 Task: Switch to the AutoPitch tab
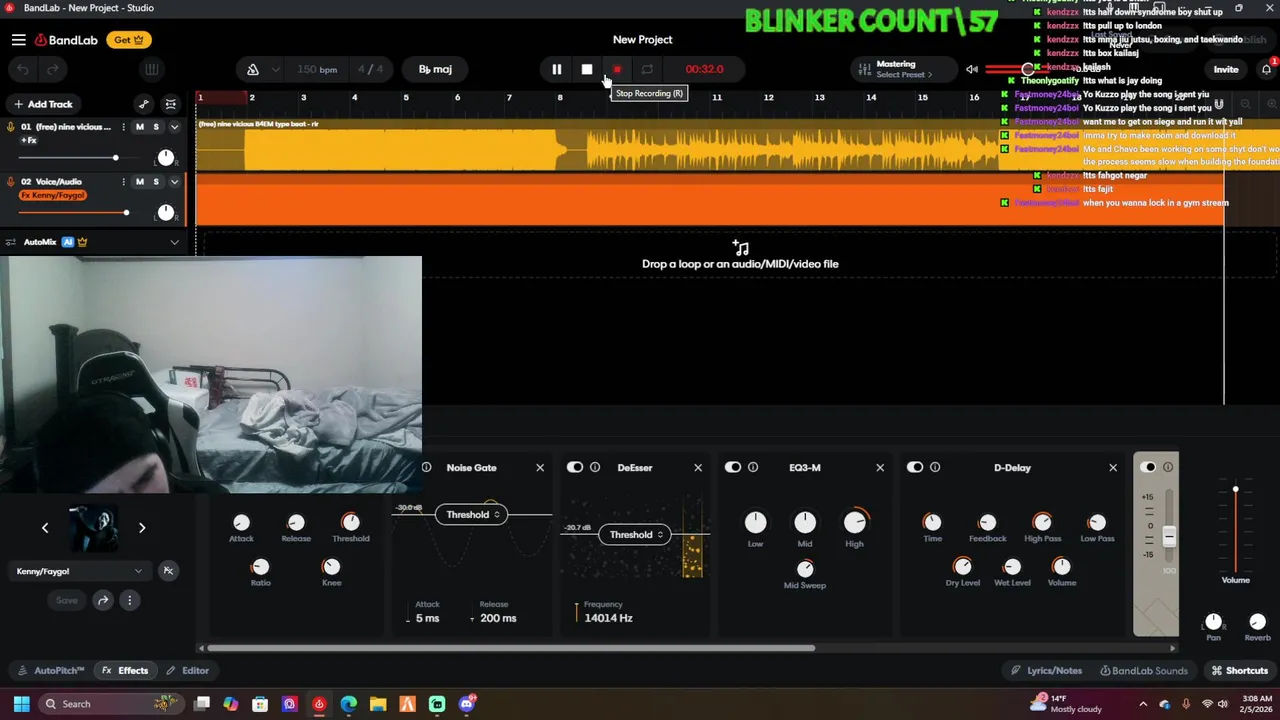pyautogui.click(x=52, y=671)
